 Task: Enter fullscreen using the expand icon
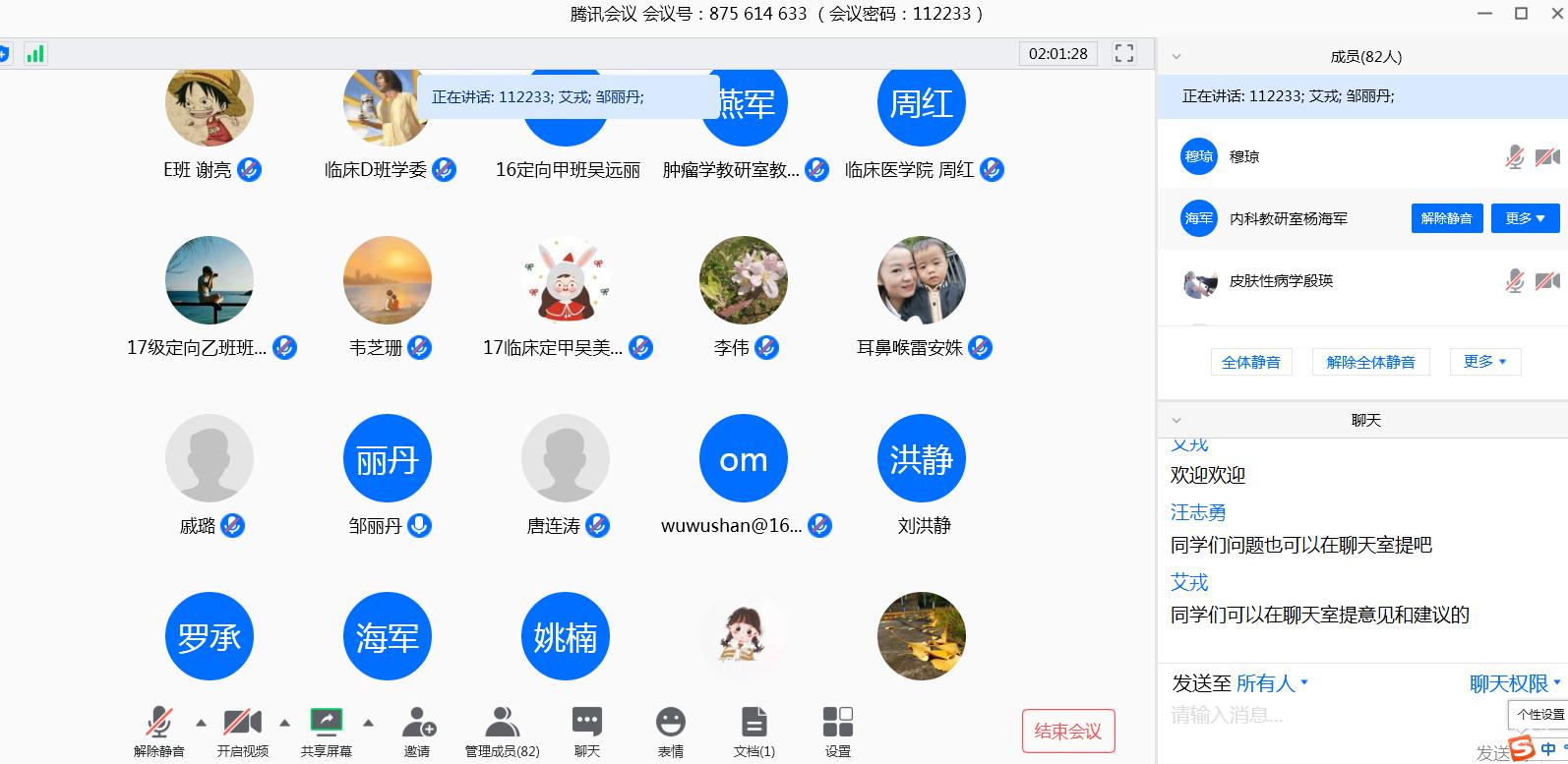(x=1124, y=53)
